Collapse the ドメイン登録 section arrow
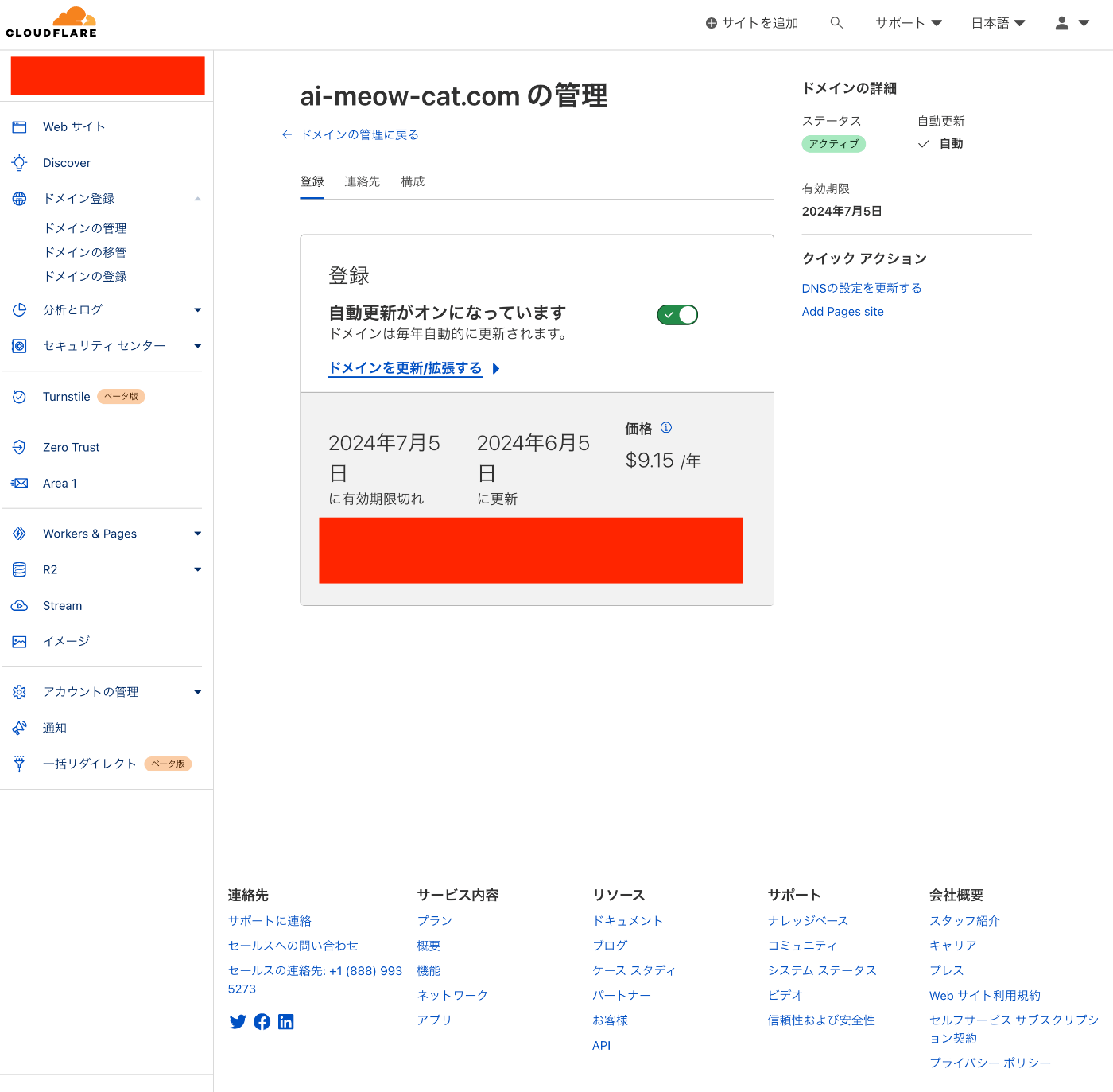This screenshot has width=1113, height=1092. (198, 199)
